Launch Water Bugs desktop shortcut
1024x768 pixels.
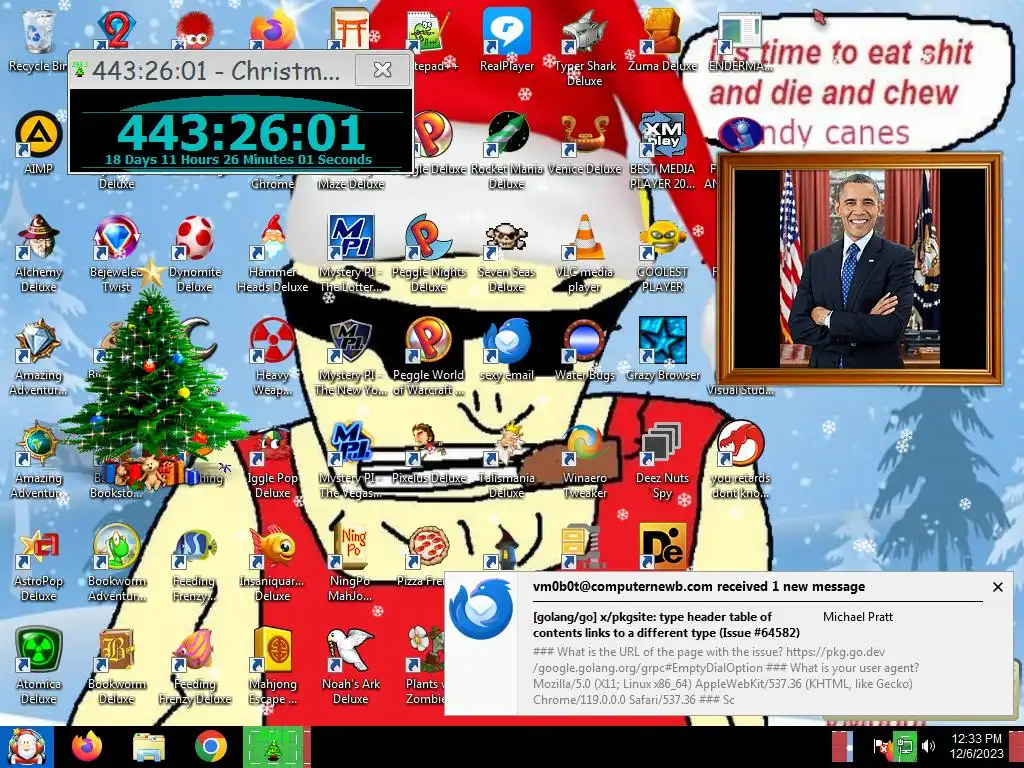coord(584,349)
